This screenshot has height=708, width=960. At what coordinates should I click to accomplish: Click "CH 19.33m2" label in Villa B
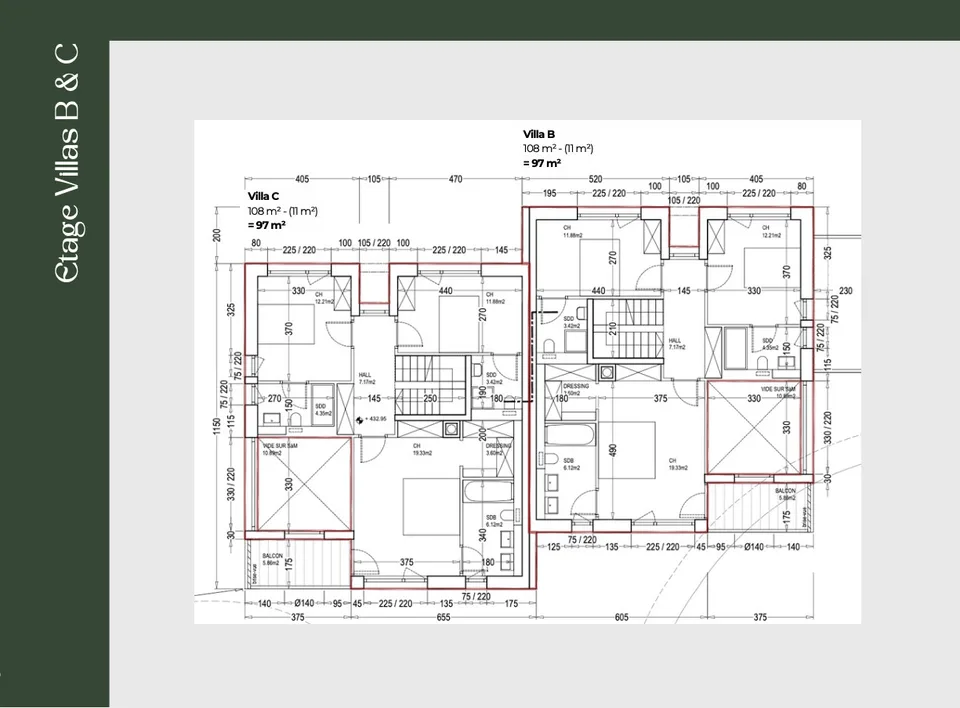(x=678, y=464)
